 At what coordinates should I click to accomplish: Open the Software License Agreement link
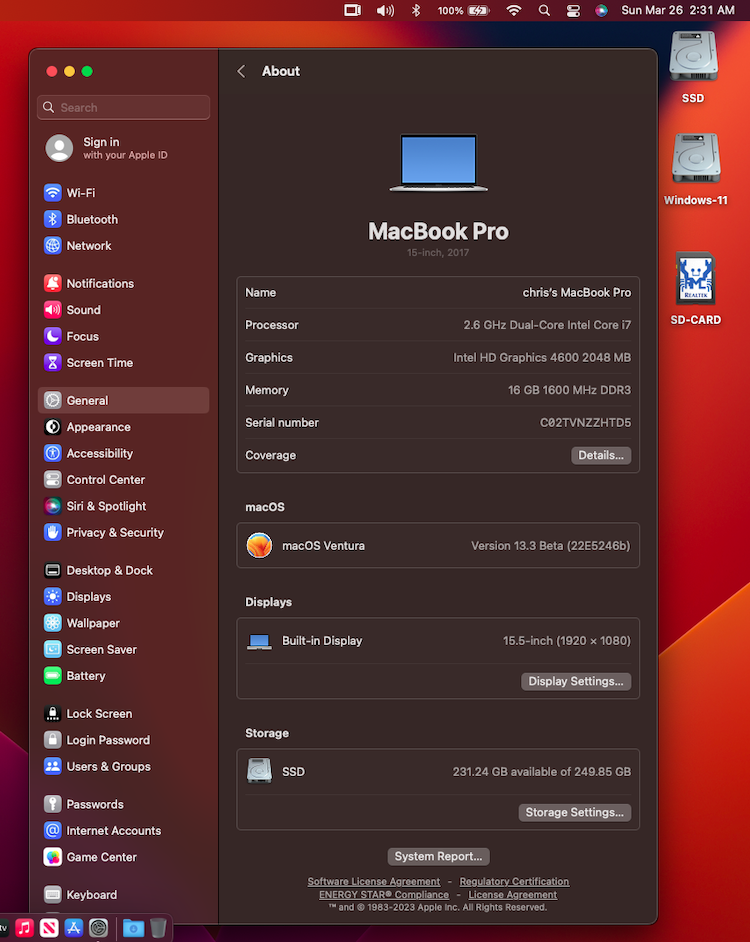pos(374,881)
